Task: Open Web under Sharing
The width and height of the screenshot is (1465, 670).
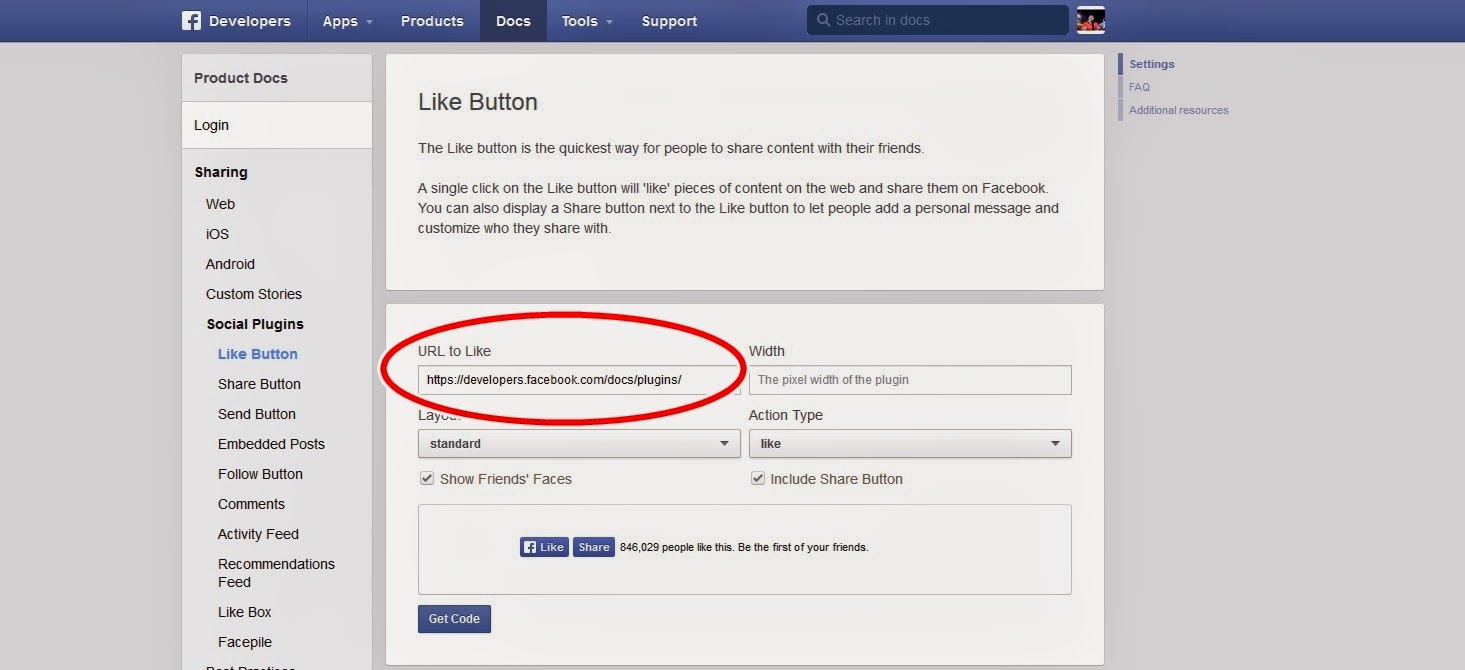Action: point(220,204)
